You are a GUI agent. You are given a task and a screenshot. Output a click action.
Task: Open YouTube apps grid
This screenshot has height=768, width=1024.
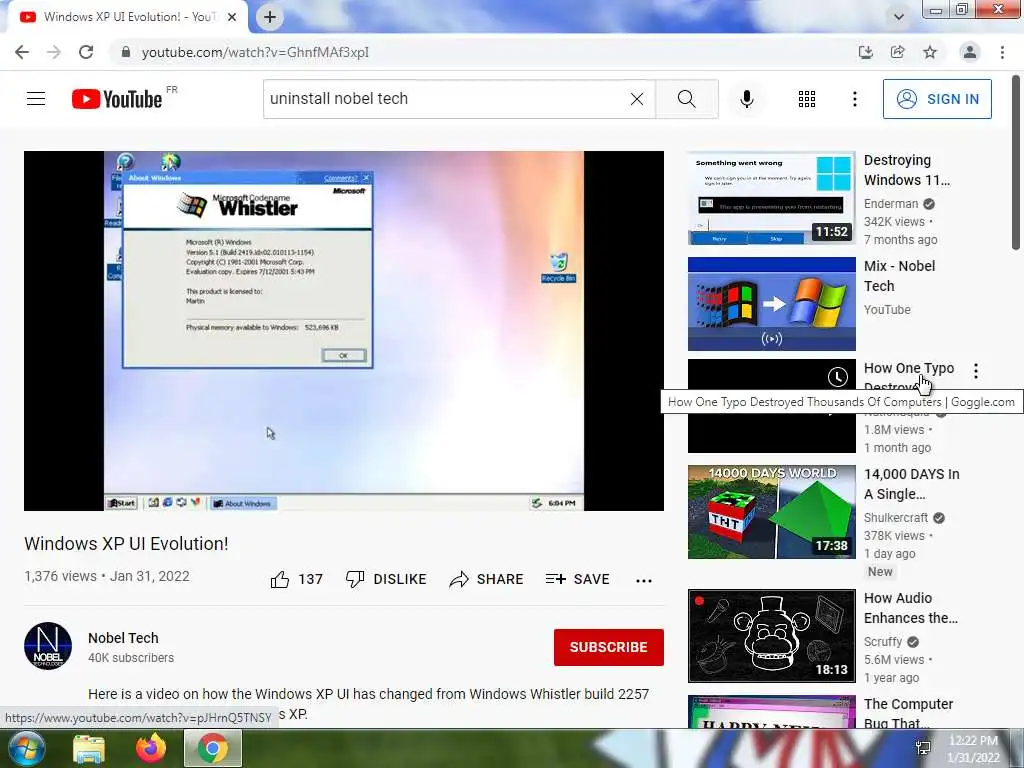[x=807, y=99]
